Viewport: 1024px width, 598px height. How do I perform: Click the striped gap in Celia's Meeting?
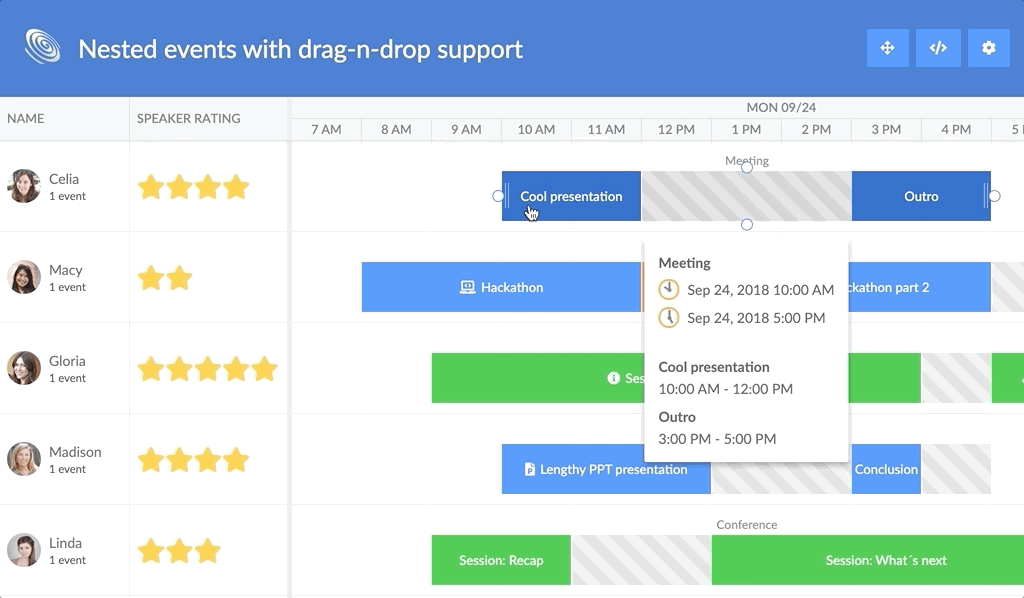click(x=746, y=196)
